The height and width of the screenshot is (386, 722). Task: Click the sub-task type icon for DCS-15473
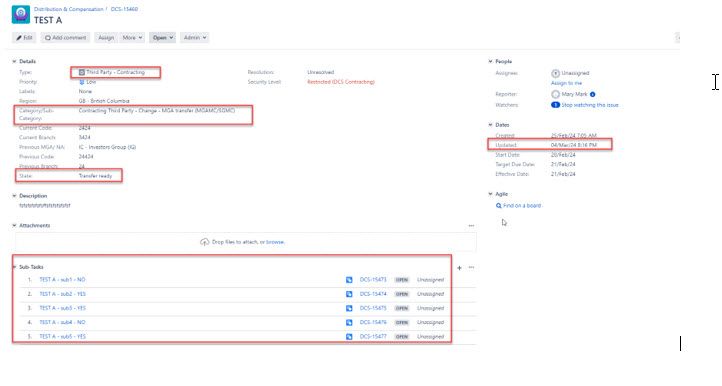coord(349,280)
